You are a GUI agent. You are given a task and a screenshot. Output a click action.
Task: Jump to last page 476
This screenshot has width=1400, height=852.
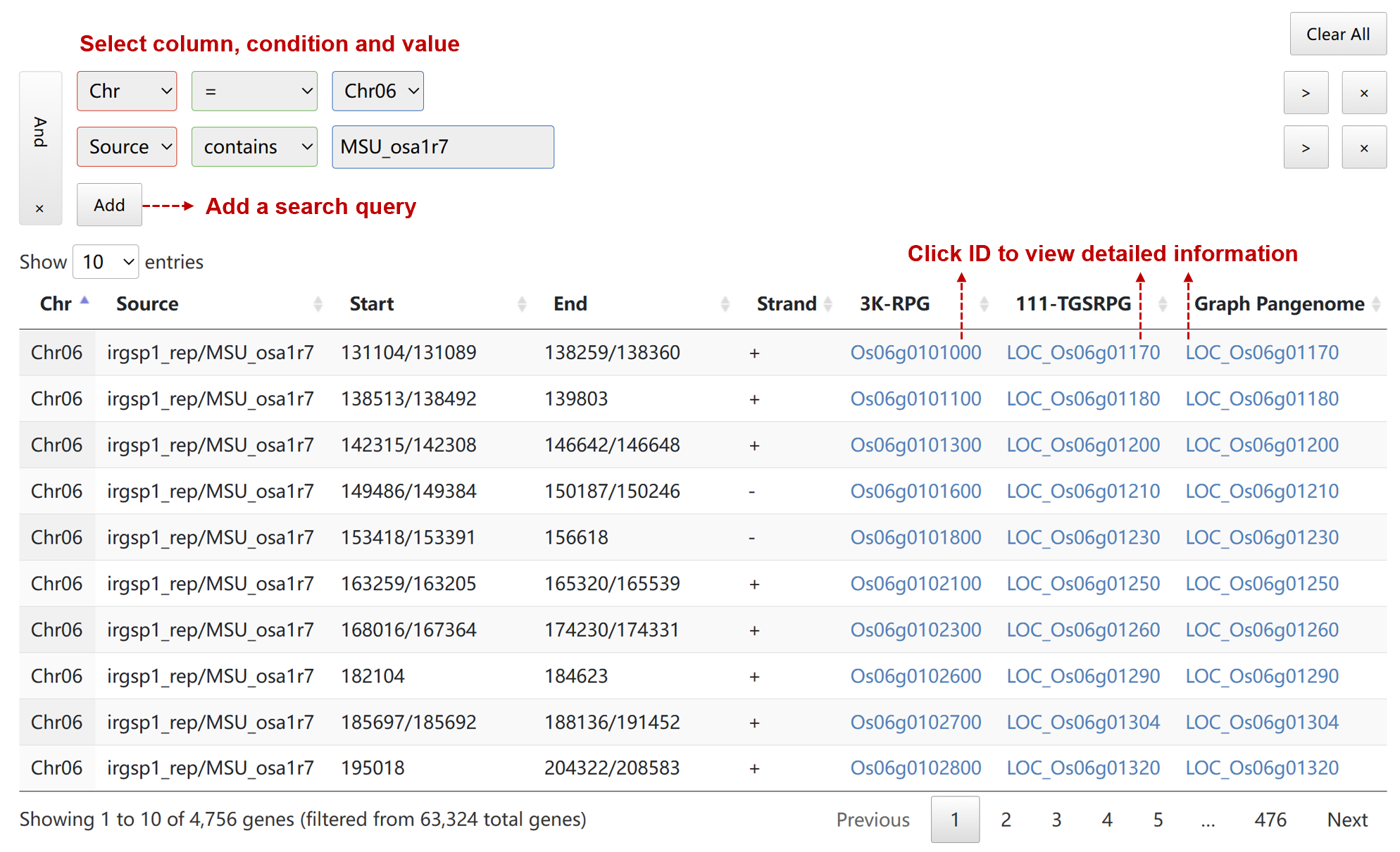[1270, 820]
